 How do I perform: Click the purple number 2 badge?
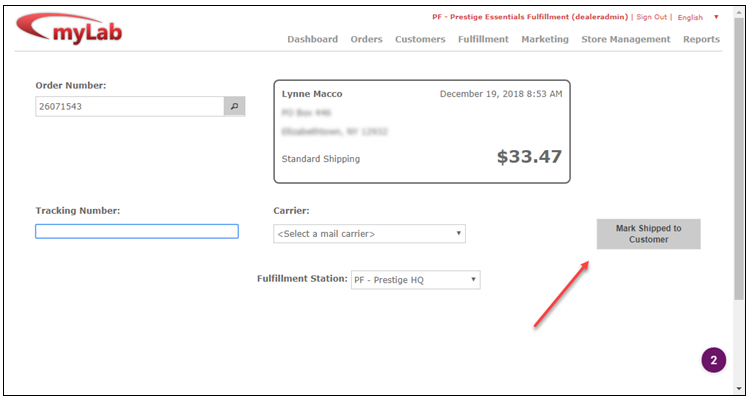click(x=714, y=360)
